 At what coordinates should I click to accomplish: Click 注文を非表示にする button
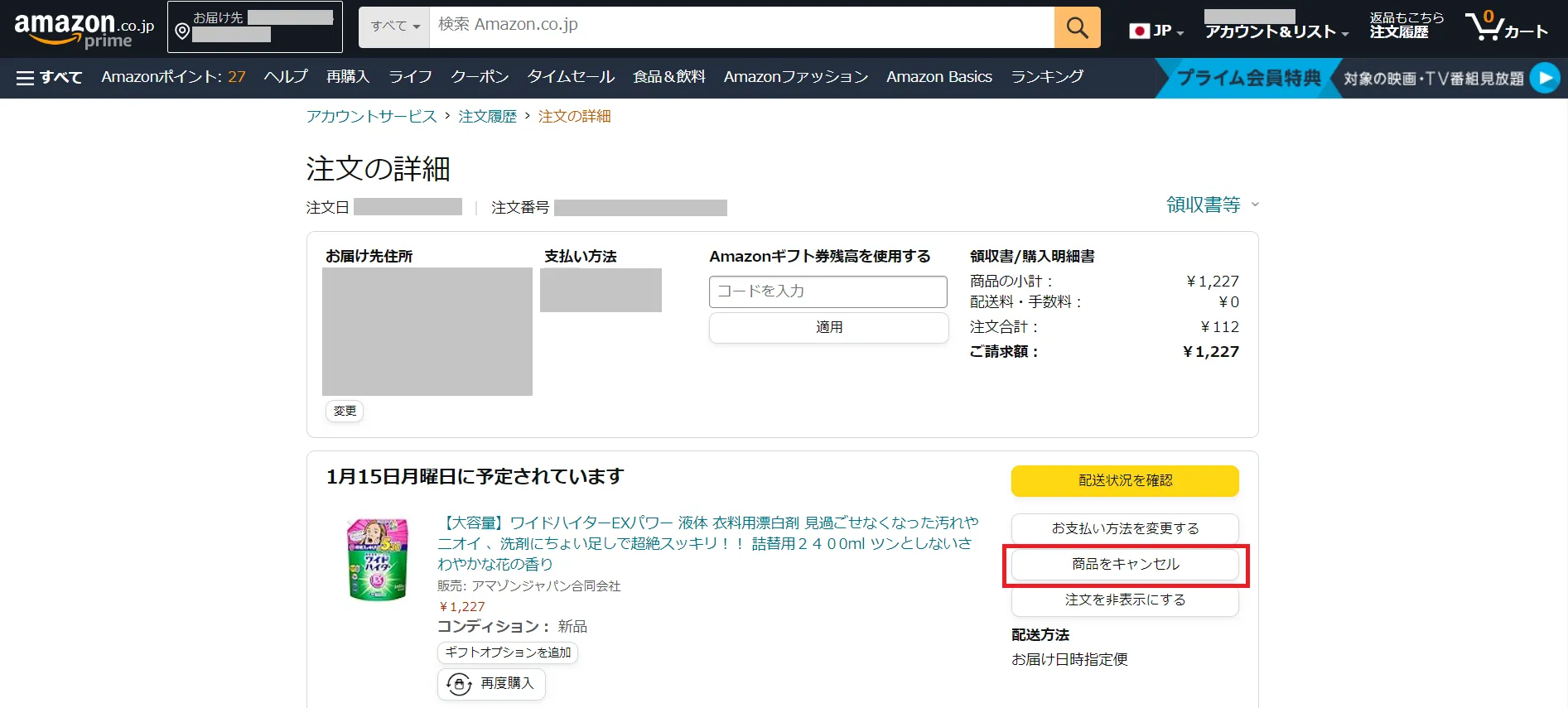click(1125, 600)
